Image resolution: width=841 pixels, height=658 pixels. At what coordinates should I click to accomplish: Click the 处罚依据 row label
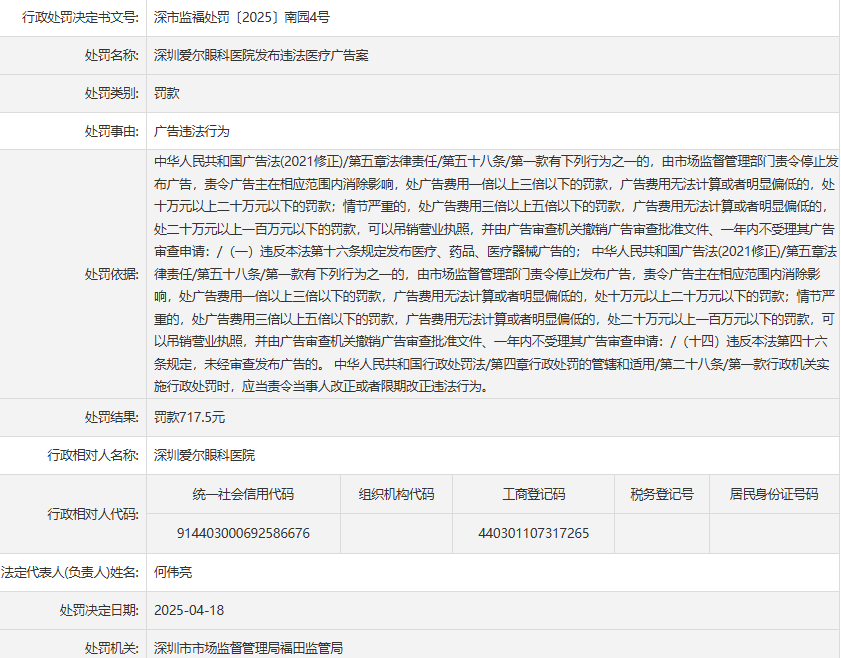(111, 273)
